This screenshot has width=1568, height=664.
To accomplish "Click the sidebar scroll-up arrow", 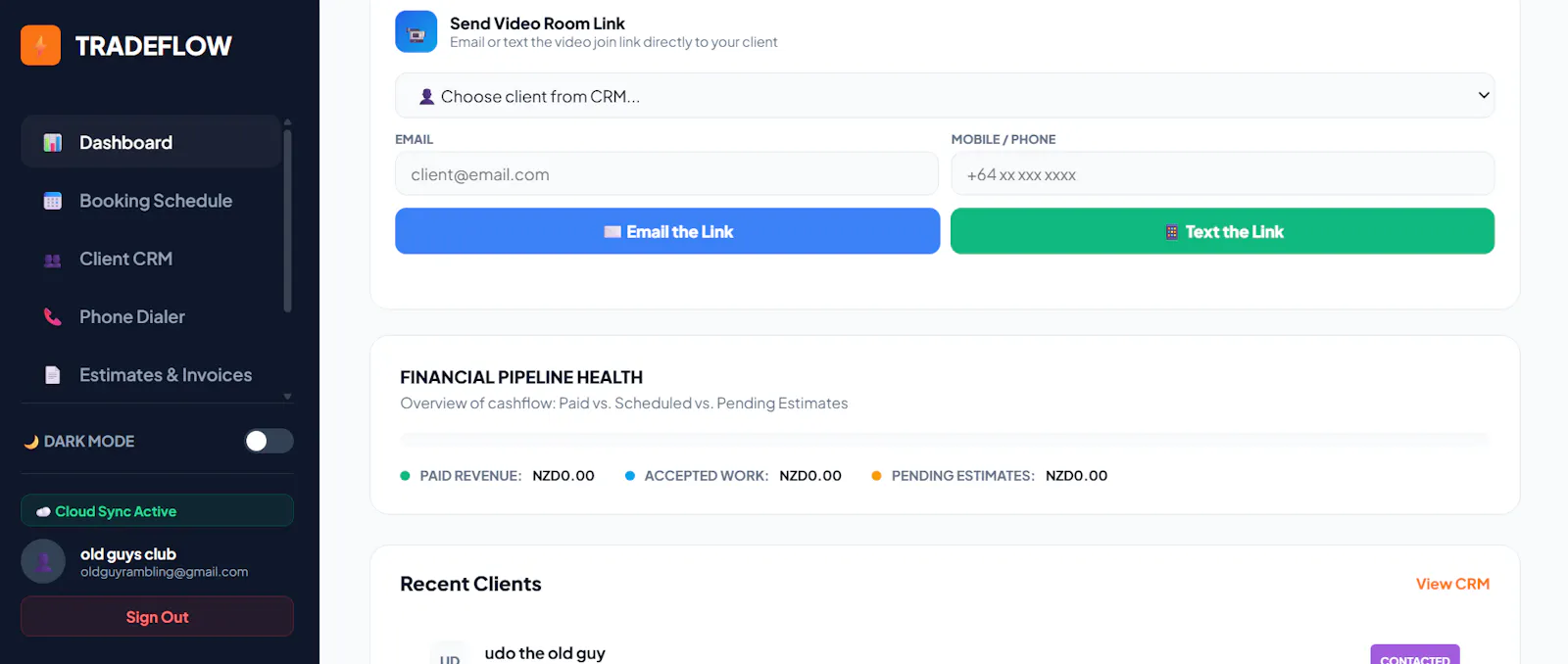I will 287,122.
